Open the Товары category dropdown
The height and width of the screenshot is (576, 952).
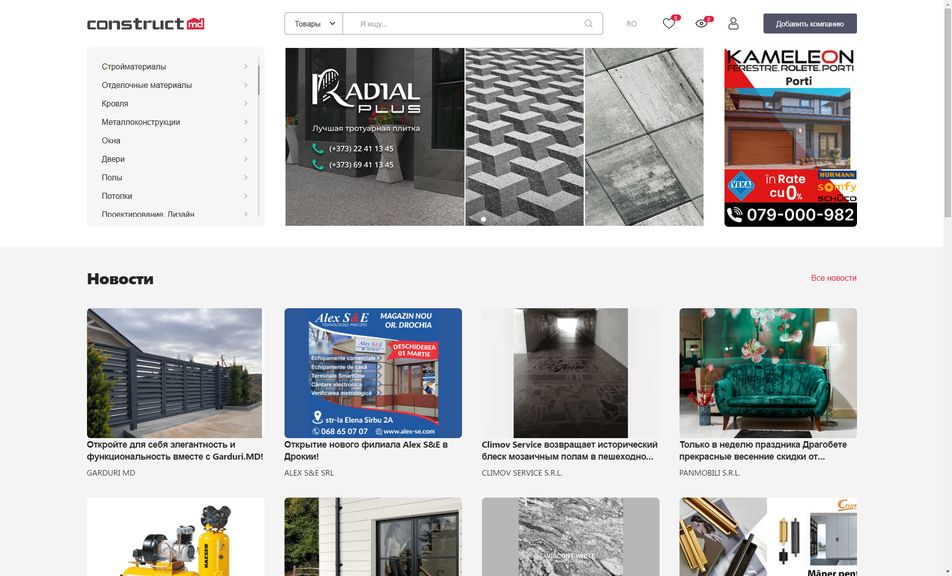point(314,24)
